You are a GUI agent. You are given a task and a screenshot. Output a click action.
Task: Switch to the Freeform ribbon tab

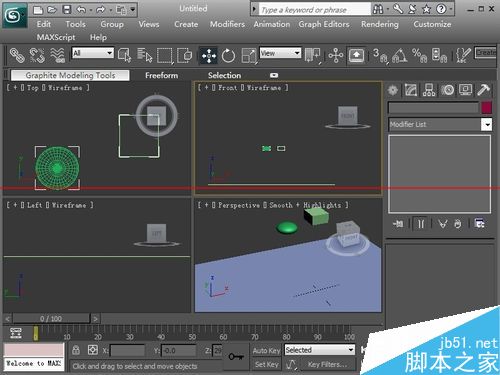tap(161, 75)
